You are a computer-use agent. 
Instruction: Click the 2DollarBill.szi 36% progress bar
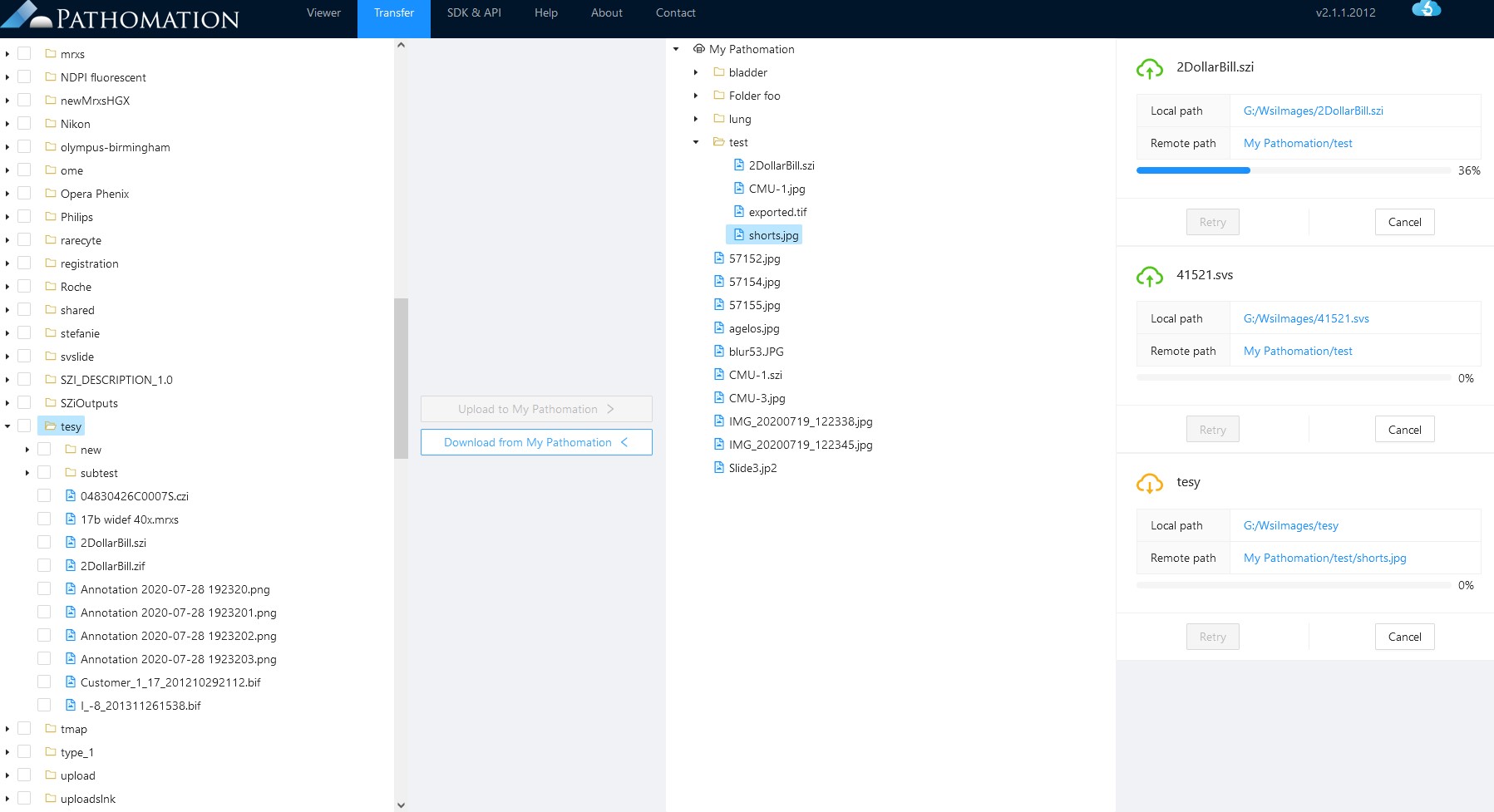pyautogui.click(x=1293, y=170)
